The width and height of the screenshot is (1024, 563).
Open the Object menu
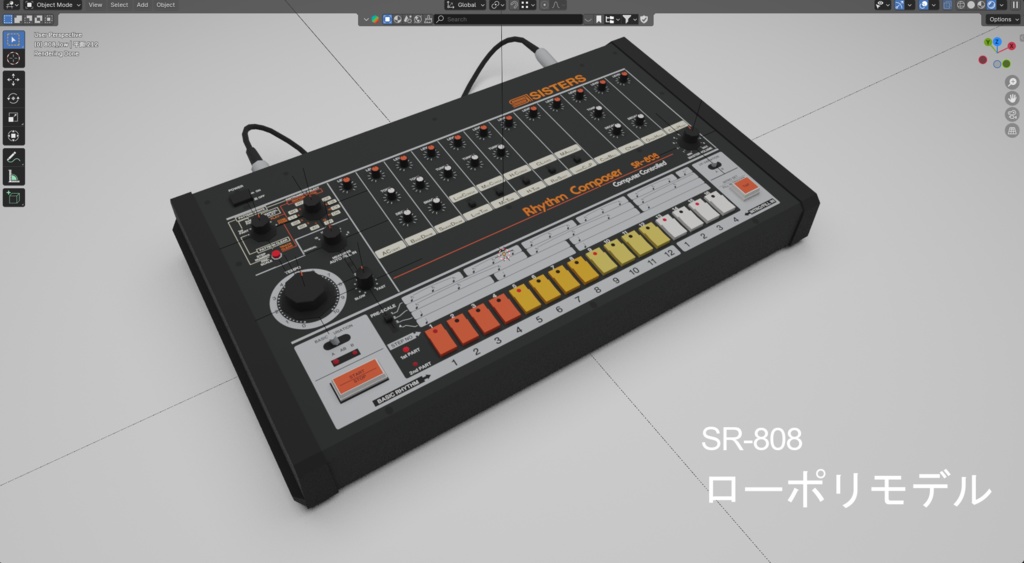point(165,5)
